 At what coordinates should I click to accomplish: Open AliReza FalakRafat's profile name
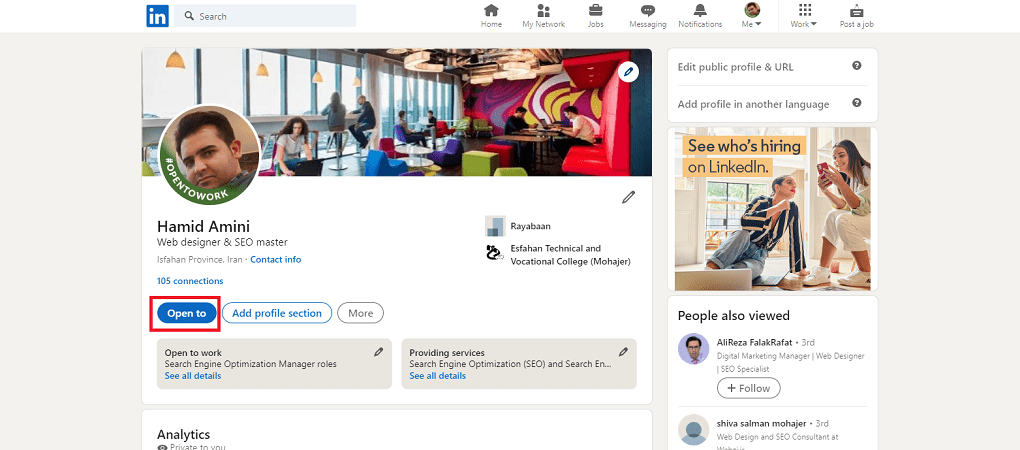(x=757, y=342)
